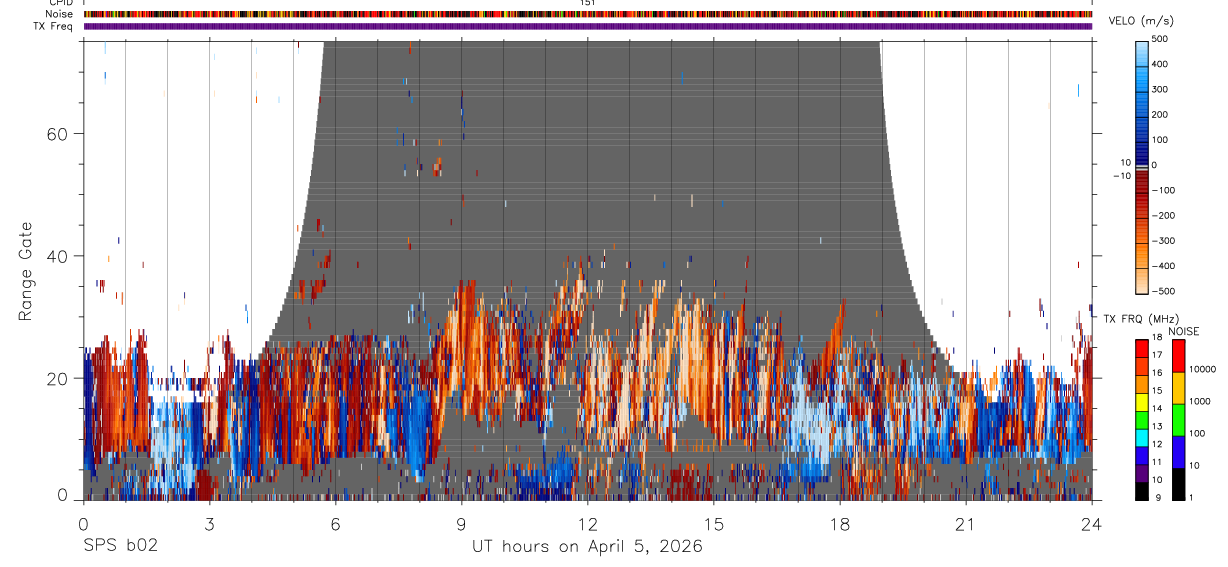1228x567 pixels.
Task: Click the purple TX Freq strip above the plot
Action: point(587,26)
